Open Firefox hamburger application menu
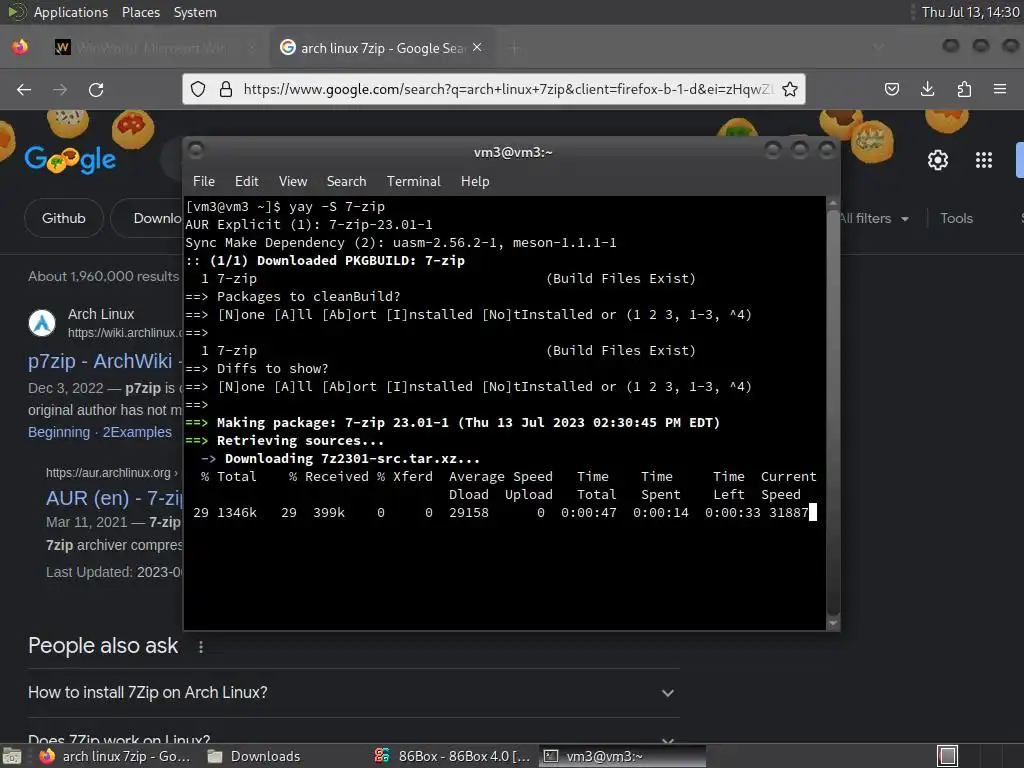The width and height of the screenshot is (1024, 768). [x=1000, y=89]
